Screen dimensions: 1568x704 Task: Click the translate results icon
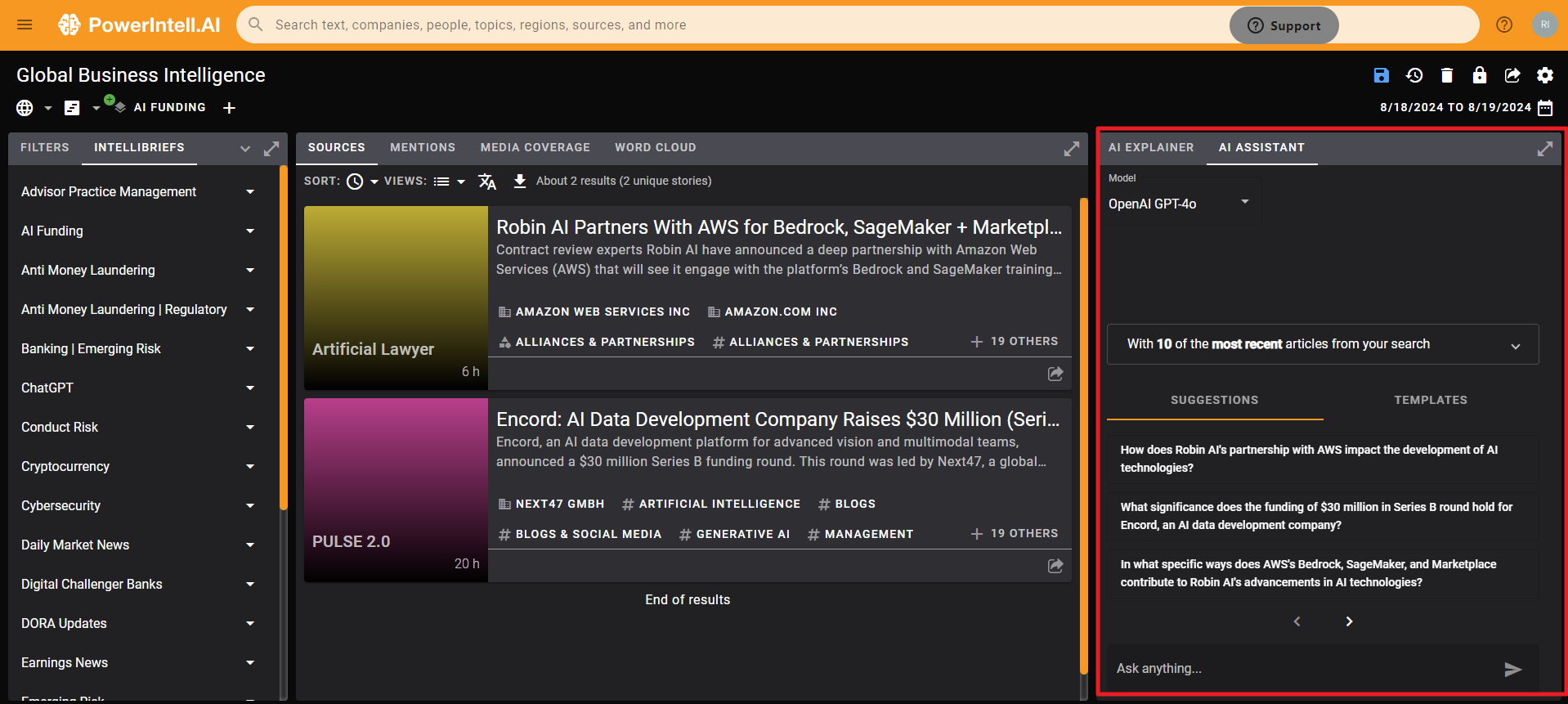click(x=487, y=182)
